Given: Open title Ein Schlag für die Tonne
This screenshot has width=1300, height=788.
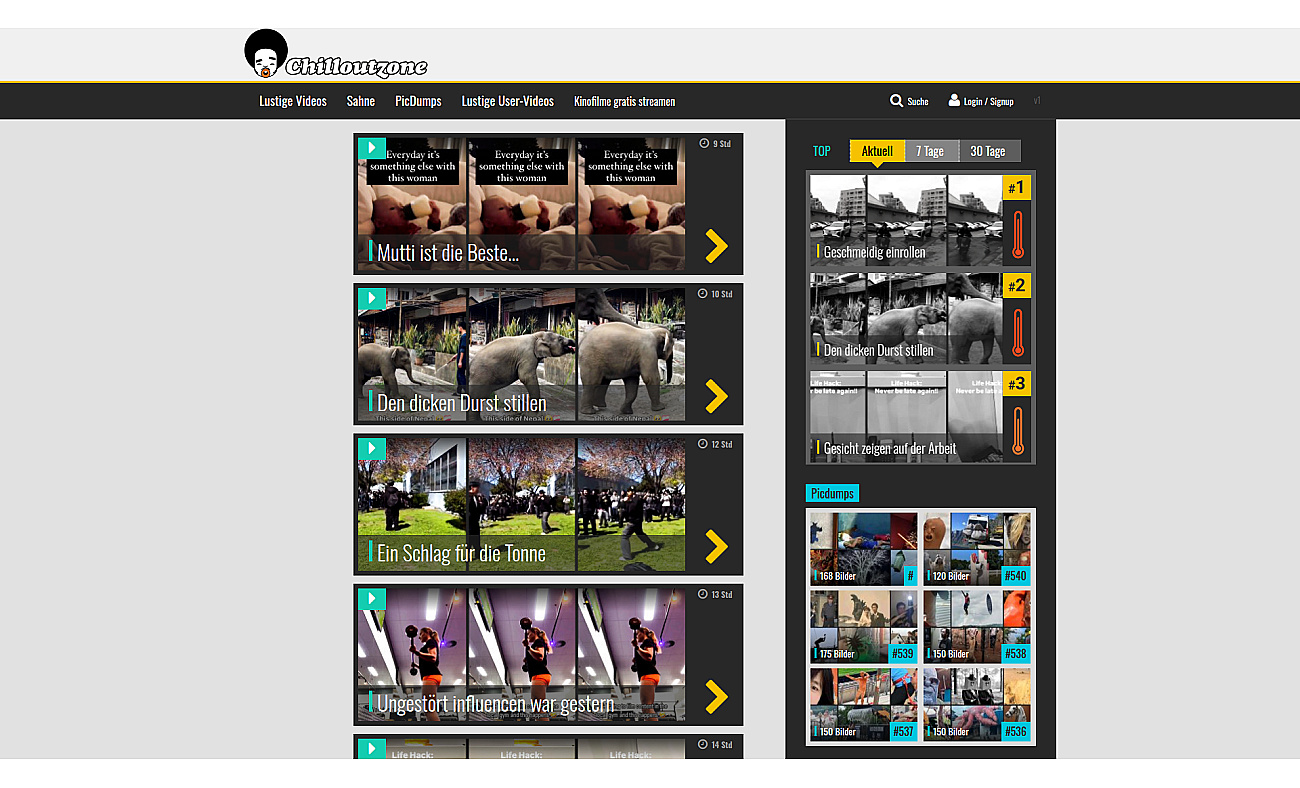Looking at the screenshot, I should tap(461, 553).
